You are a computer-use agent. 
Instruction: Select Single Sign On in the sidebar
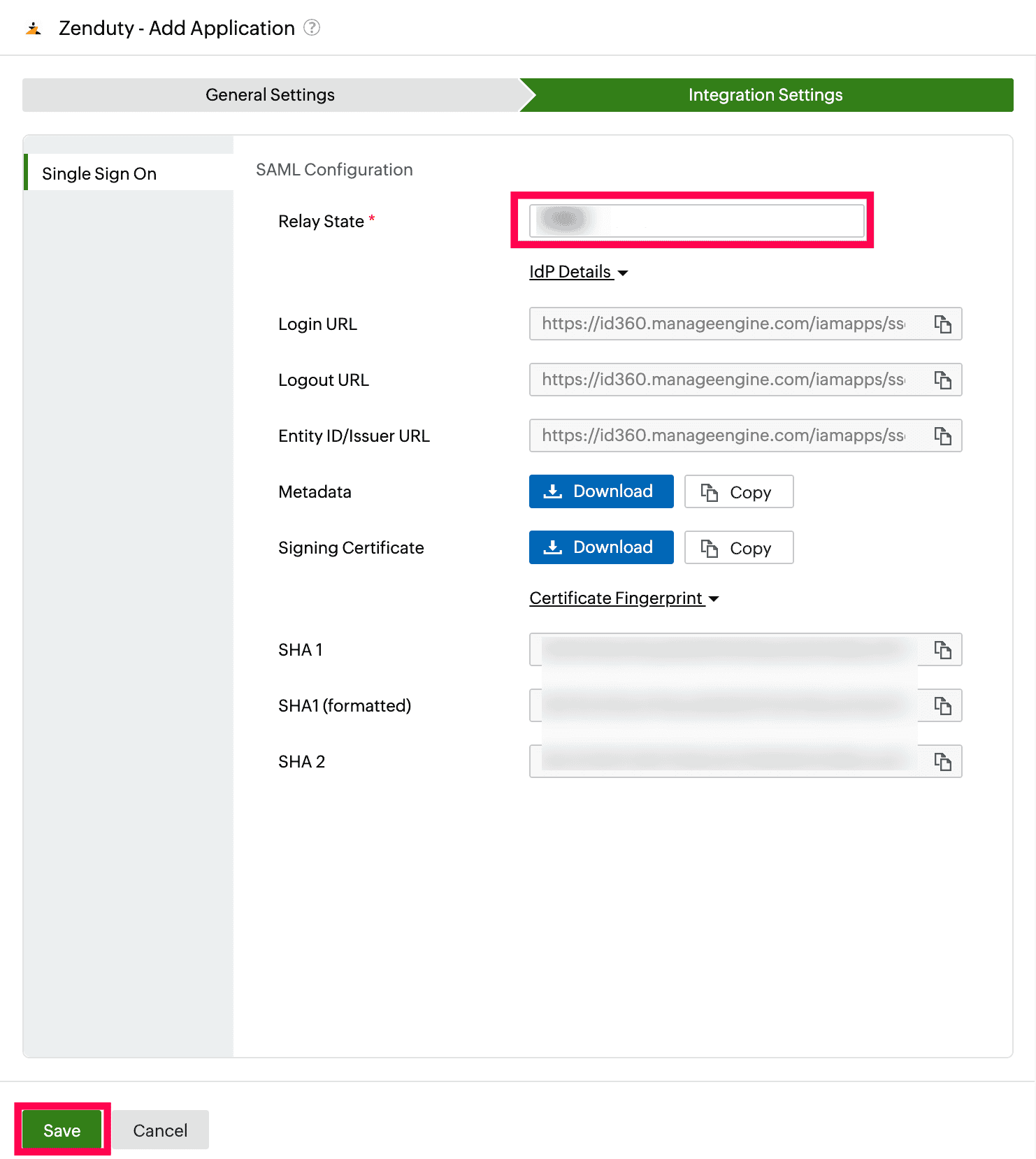(129, 173)
